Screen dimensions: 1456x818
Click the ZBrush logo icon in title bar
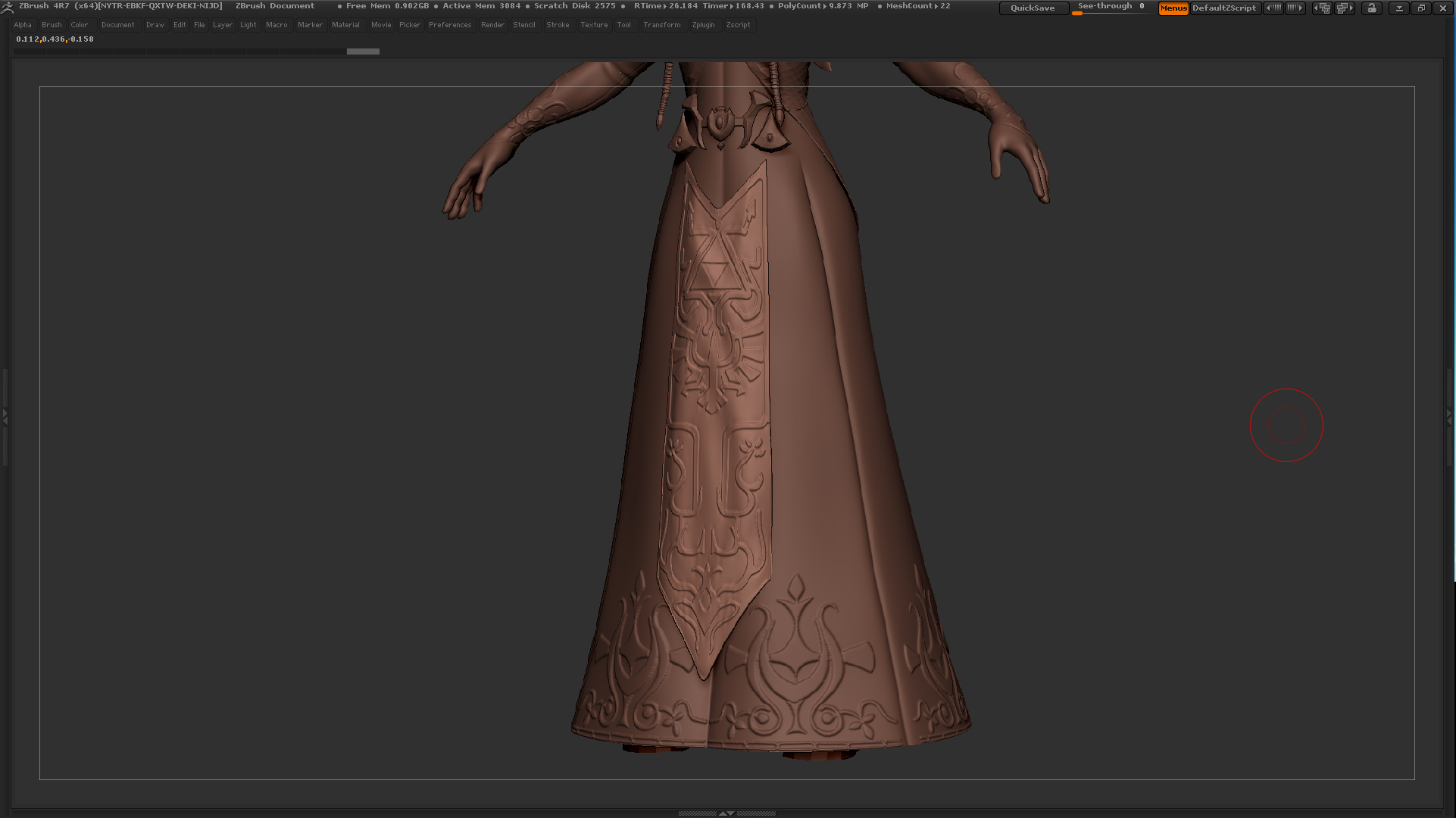(7, 7)
